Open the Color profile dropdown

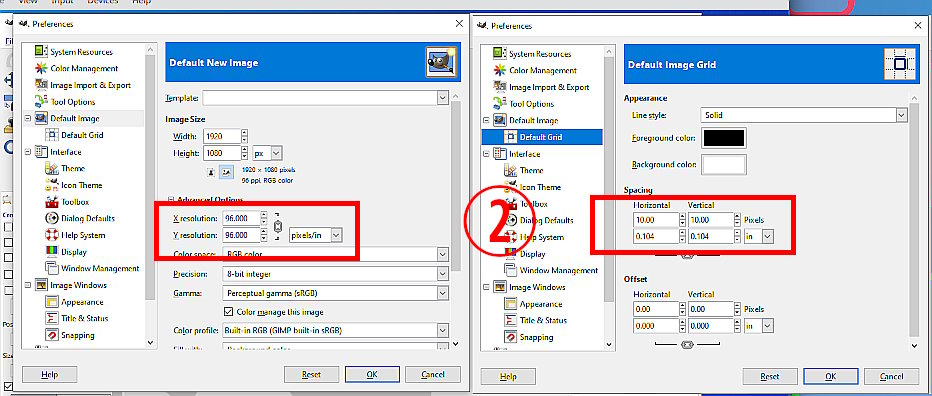335,330
